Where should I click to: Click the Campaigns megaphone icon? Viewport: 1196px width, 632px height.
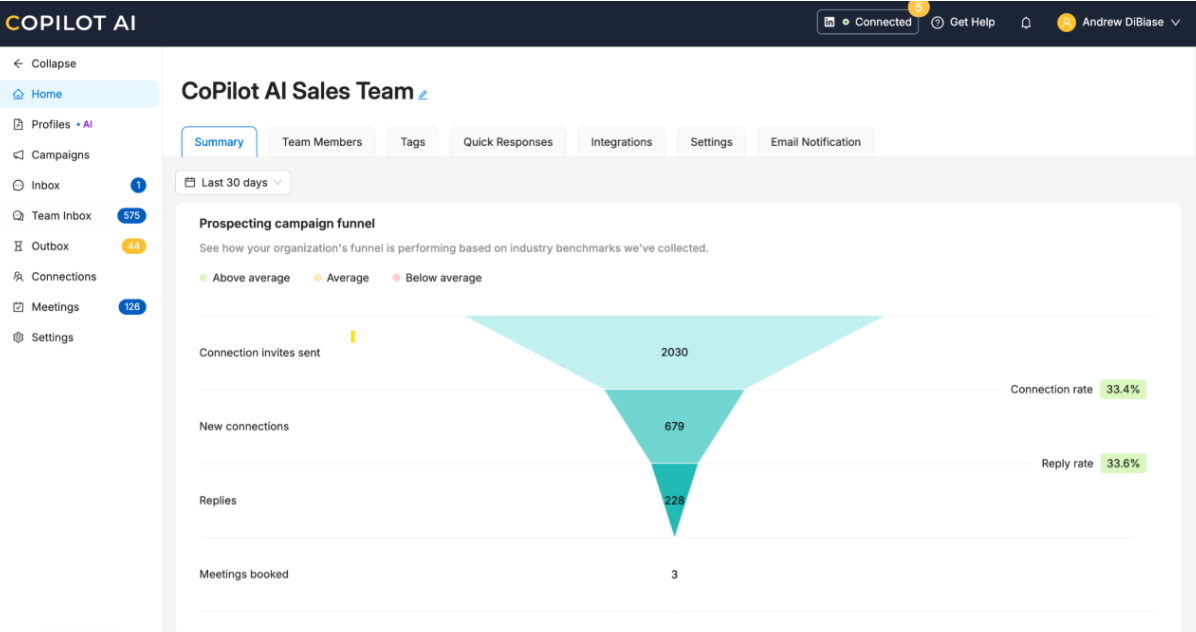(x=18, y=155)
